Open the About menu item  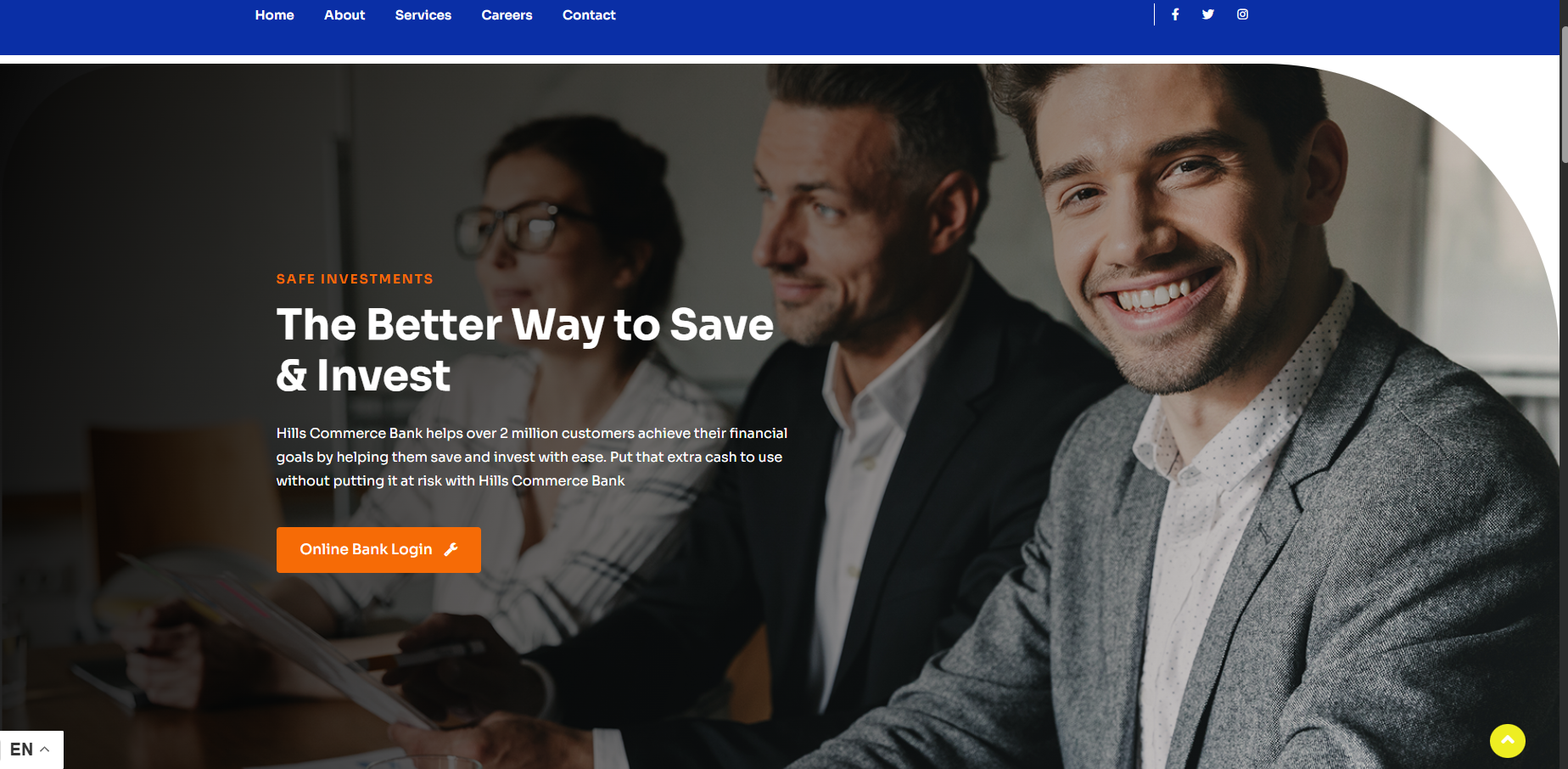pyautogui.click(x=344, y=15)
